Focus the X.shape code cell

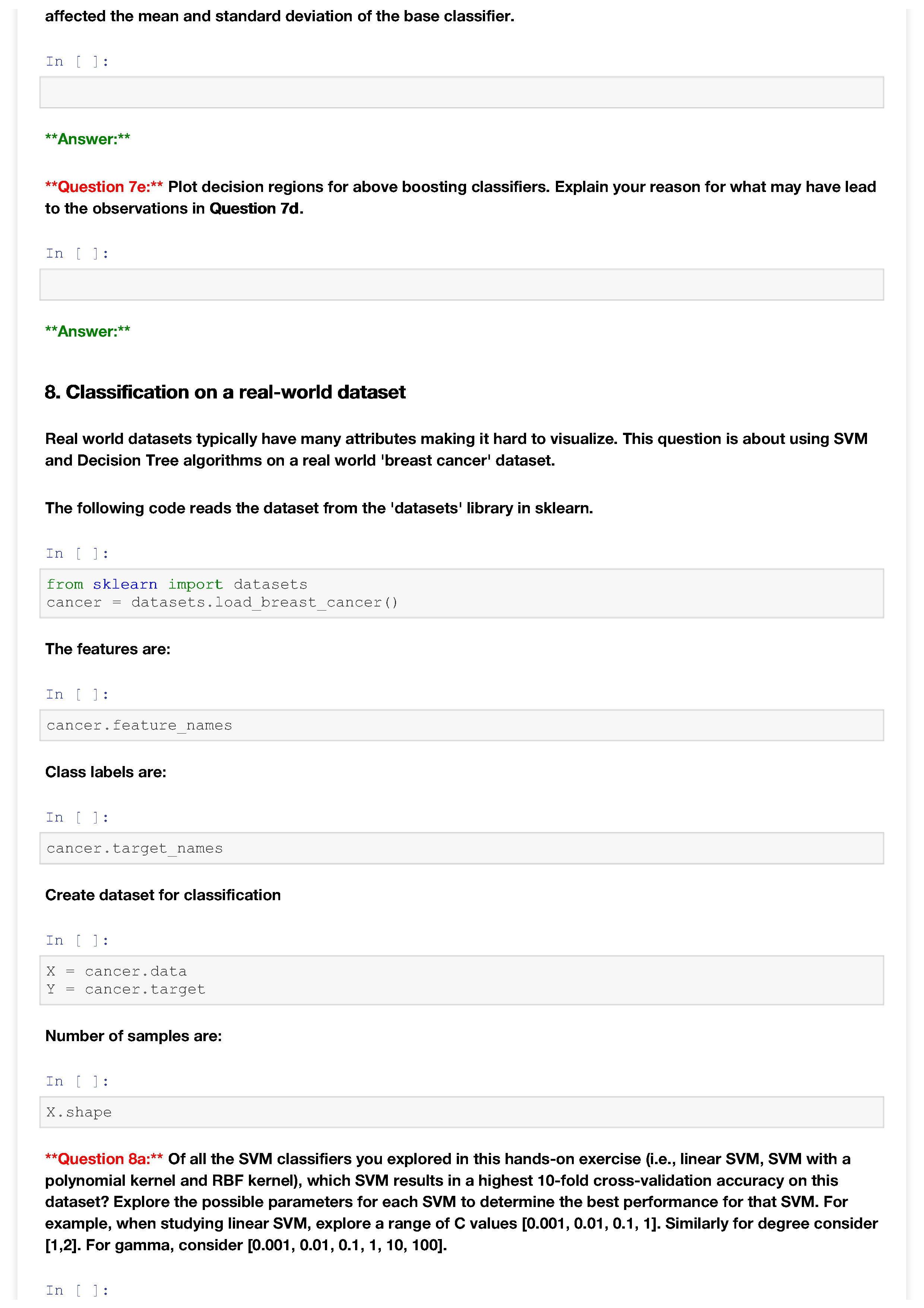(461, 1112)
